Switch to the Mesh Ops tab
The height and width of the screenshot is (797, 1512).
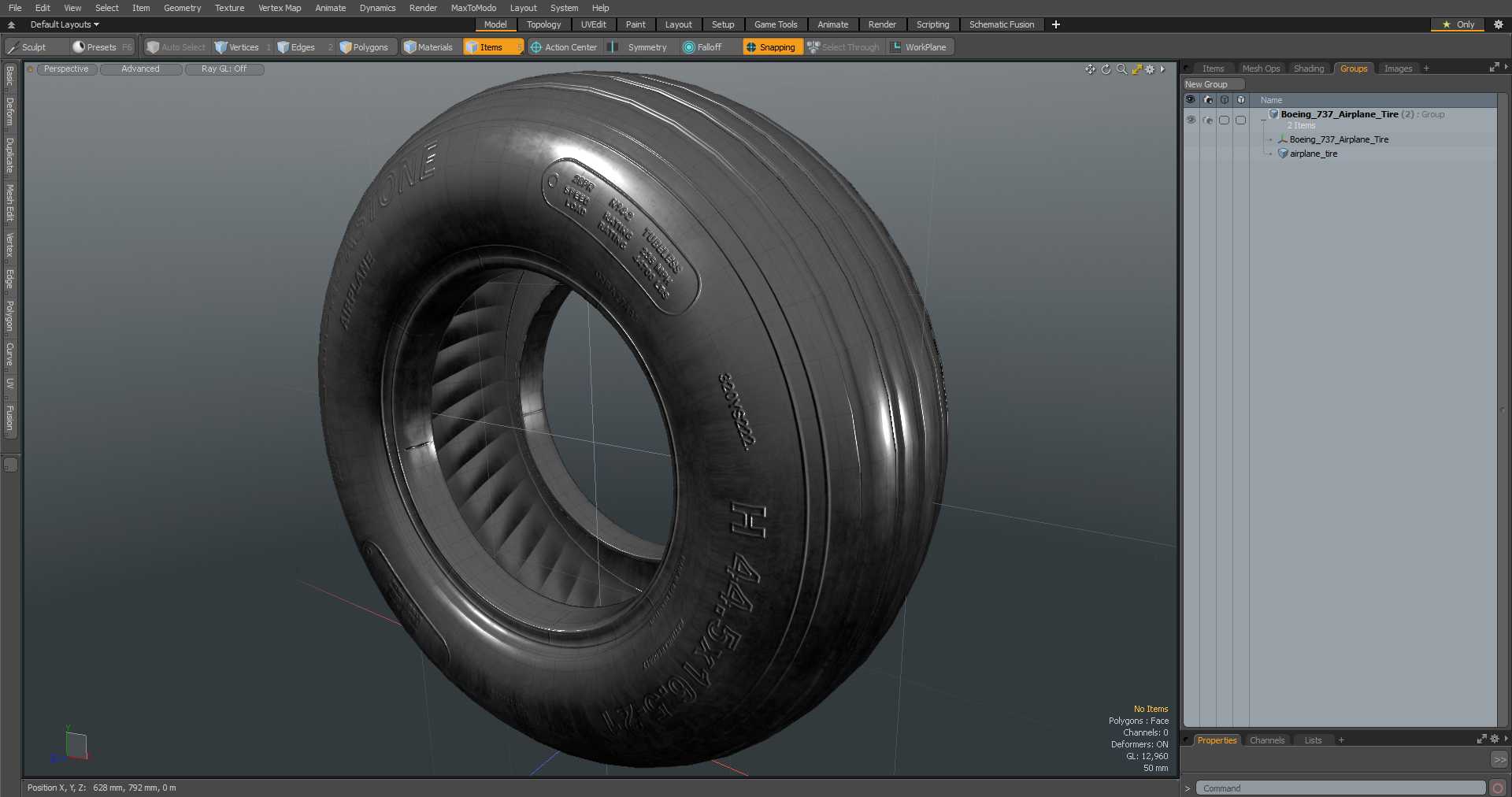point(1261,69)
